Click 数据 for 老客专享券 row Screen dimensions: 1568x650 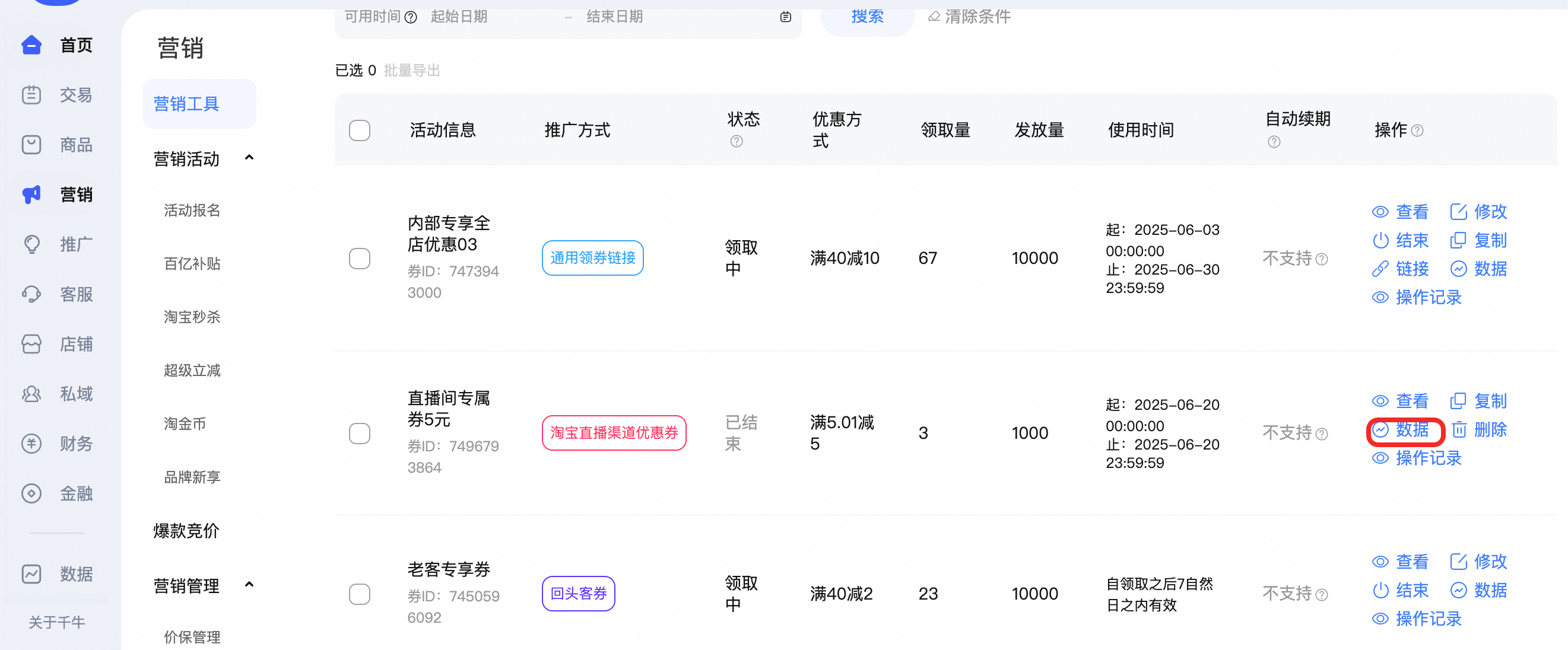coord(1478,591)
